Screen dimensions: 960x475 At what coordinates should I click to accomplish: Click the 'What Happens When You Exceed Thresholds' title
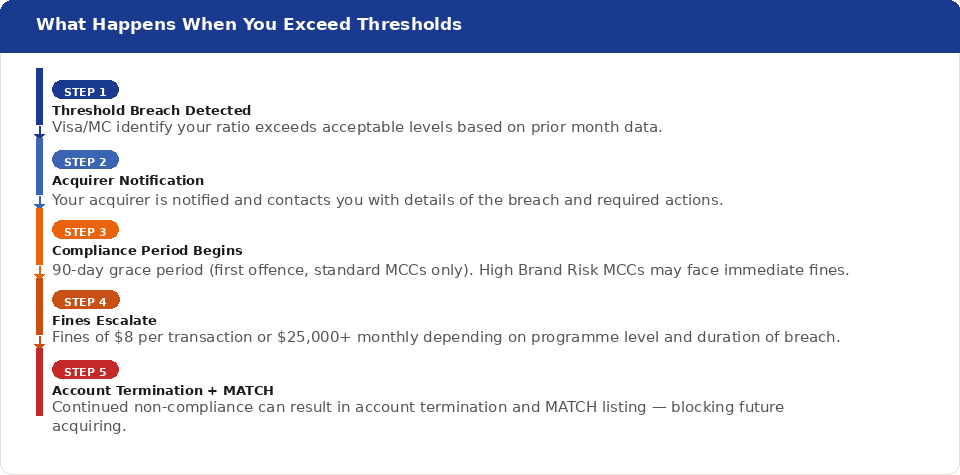tap(249, 24)
